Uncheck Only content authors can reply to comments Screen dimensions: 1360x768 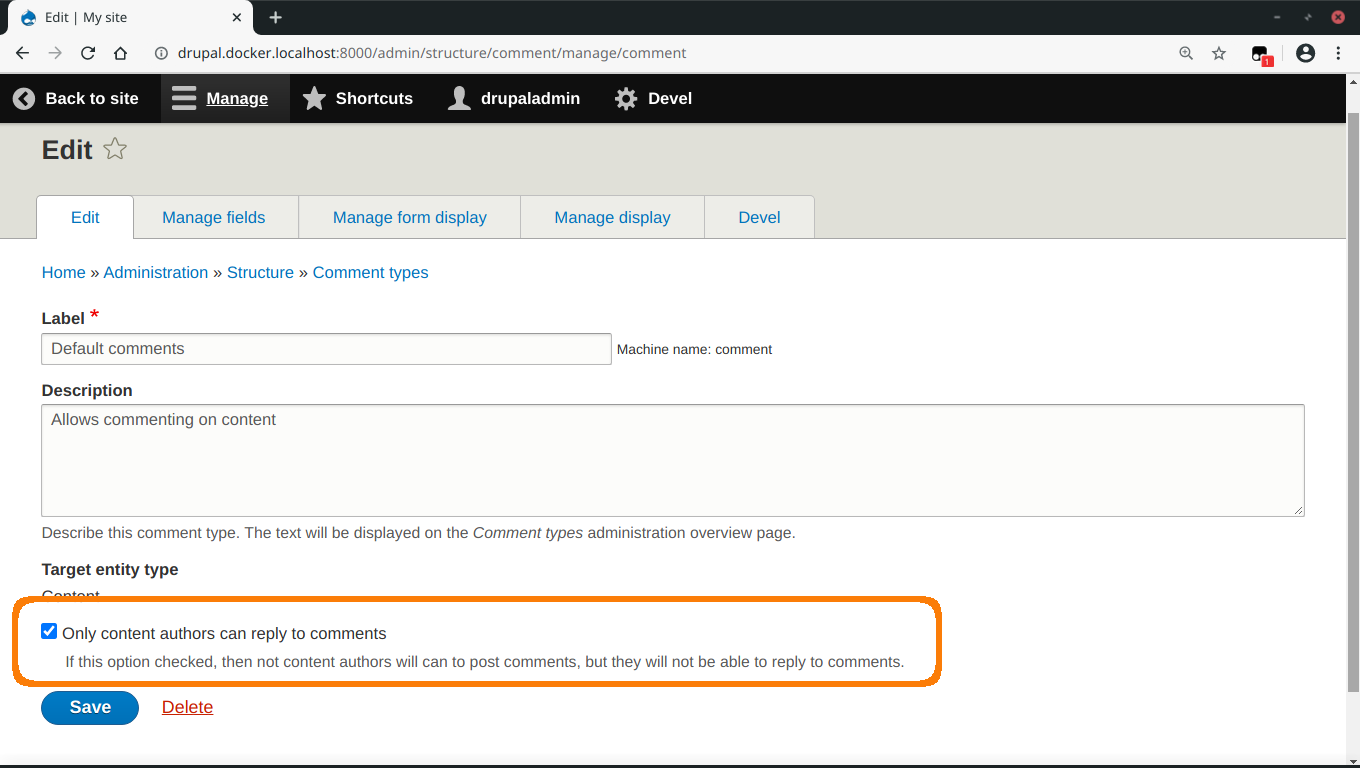click(x=49, y=631)
